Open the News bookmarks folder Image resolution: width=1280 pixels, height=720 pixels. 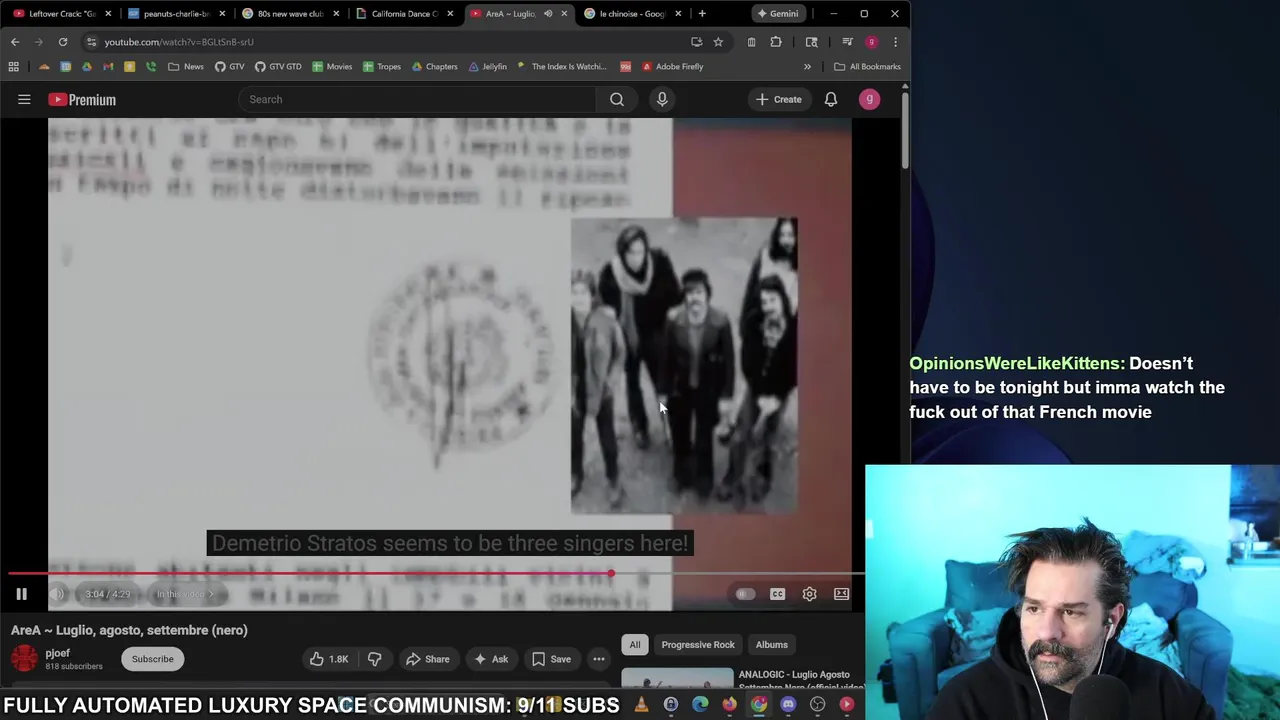point(186,67)
